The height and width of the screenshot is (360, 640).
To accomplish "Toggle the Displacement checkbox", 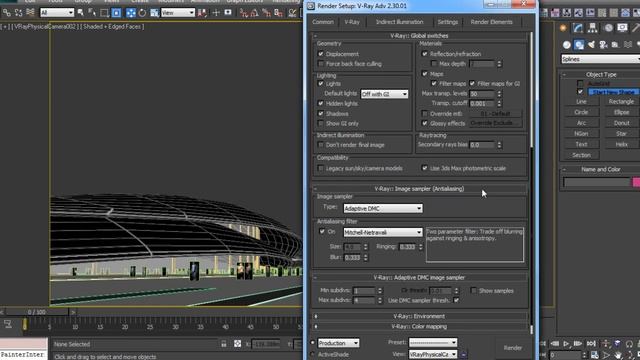I will (321, 54).
